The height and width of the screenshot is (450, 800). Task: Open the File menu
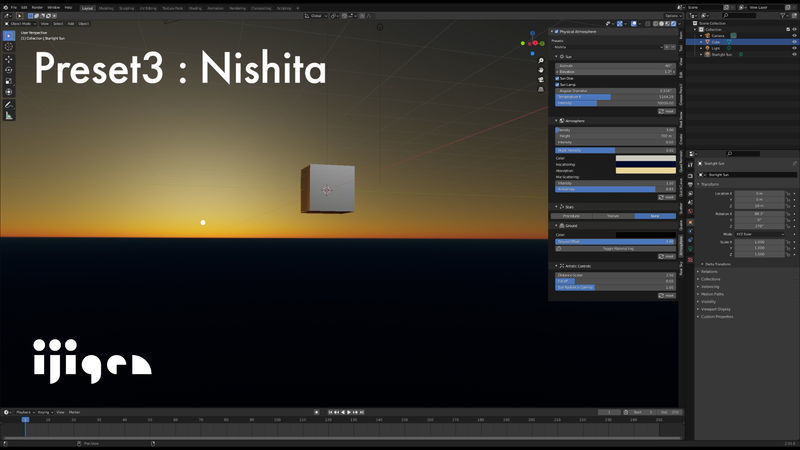[14, 8]
